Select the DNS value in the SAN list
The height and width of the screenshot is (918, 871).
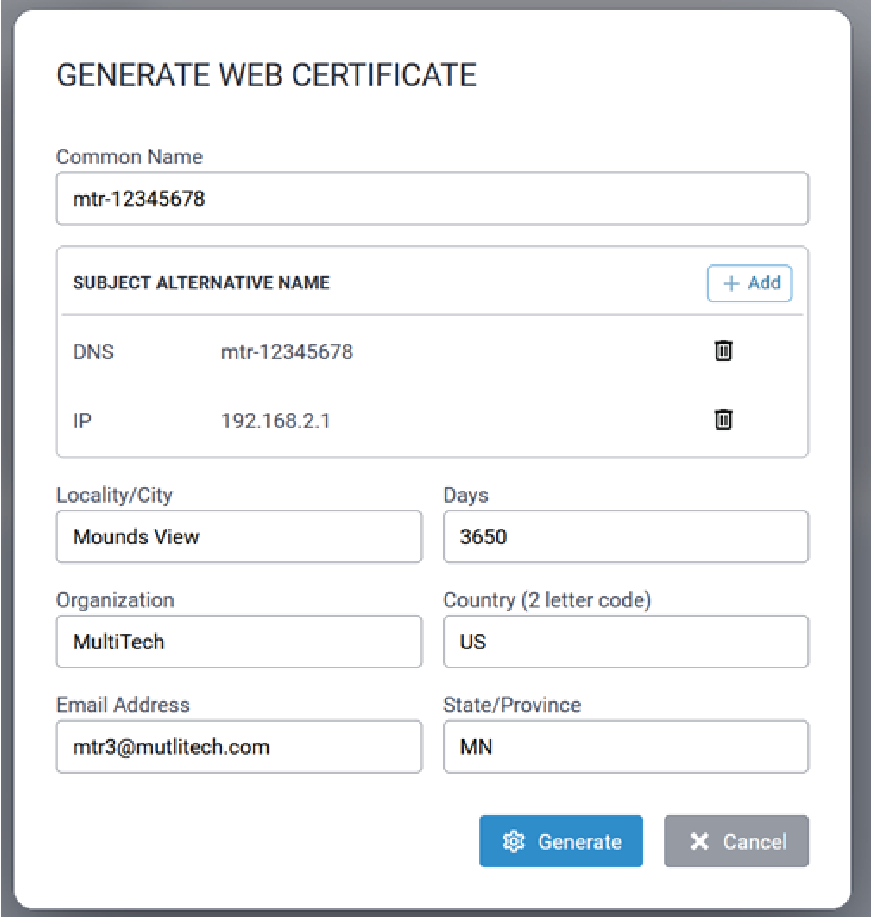(287, 352)
